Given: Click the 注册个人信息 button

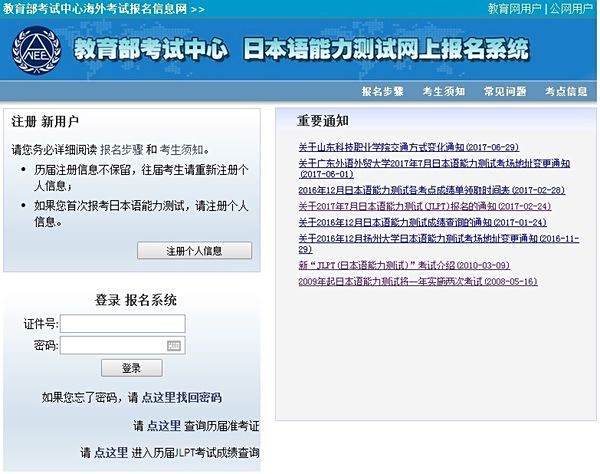Looking at the screenshot, I should tap(194, 251).
